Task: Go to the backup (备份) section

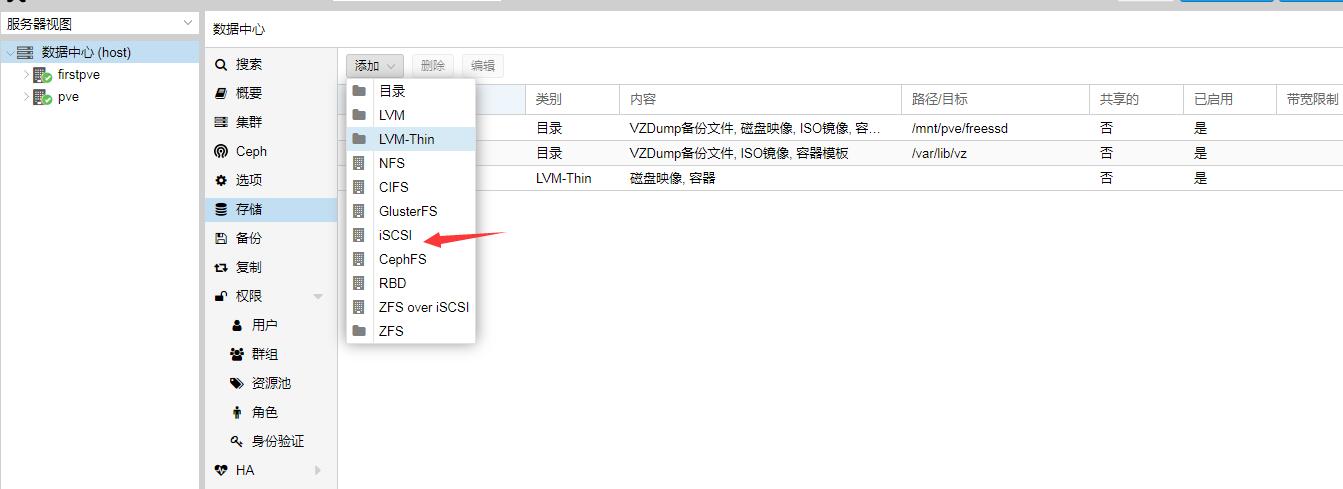Action: tap(248, 238)
